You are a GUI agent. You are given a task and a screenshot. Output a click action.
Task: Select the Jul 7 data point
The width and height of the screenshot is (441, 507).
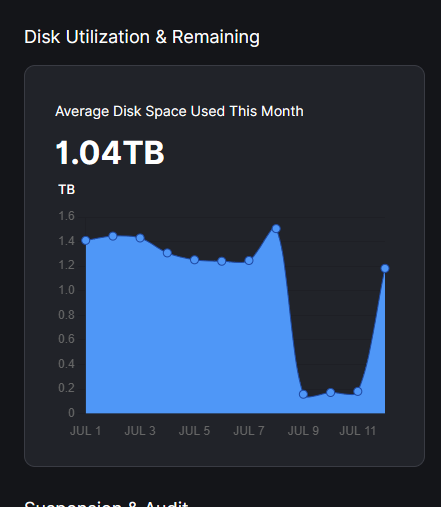pos(249,260)
